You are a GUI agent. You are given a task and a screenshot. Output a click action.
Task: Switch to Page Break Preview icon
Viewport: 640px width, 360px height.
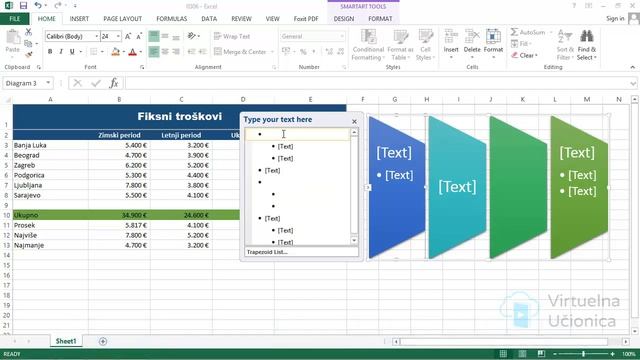[541, 354]
